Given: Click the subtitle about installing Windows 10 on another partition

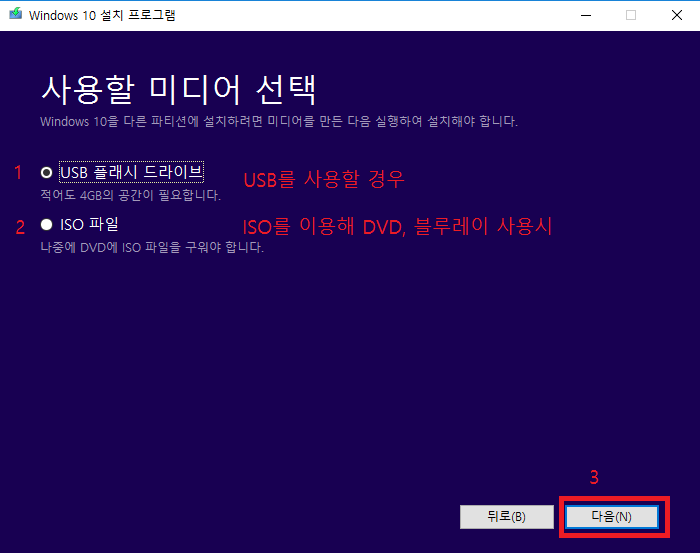Looking at the screenshot, I should pos(279,121).
